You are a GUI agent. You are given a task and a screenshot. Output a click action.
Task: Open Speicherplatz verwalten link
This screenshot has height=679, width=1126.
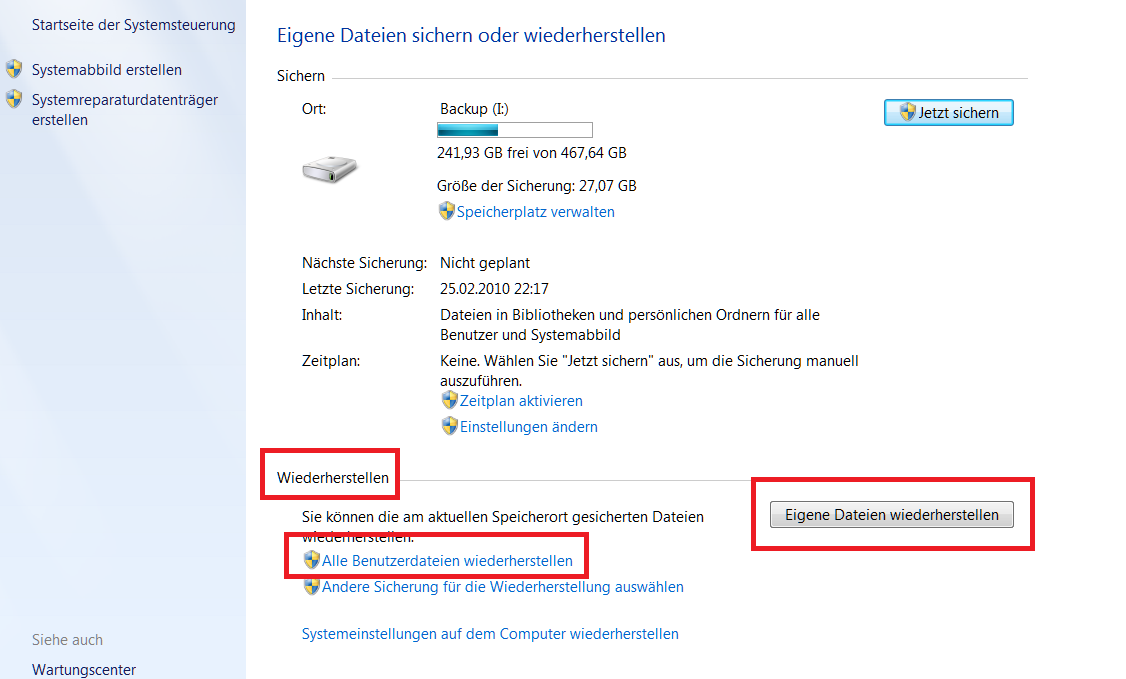point(536,212)
